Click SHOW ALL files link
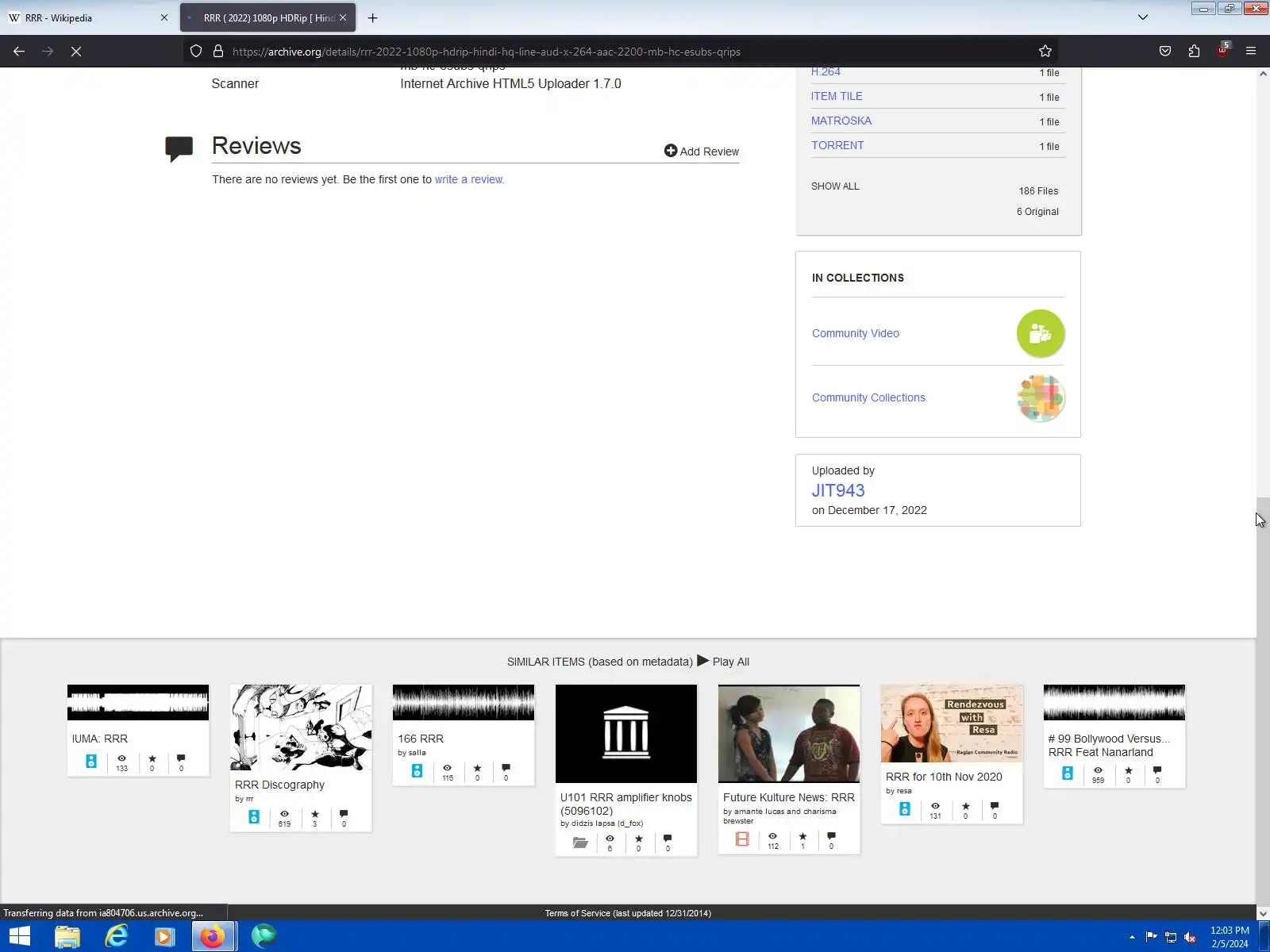Viewport: 1270px width, 952px height. (835, 186)
